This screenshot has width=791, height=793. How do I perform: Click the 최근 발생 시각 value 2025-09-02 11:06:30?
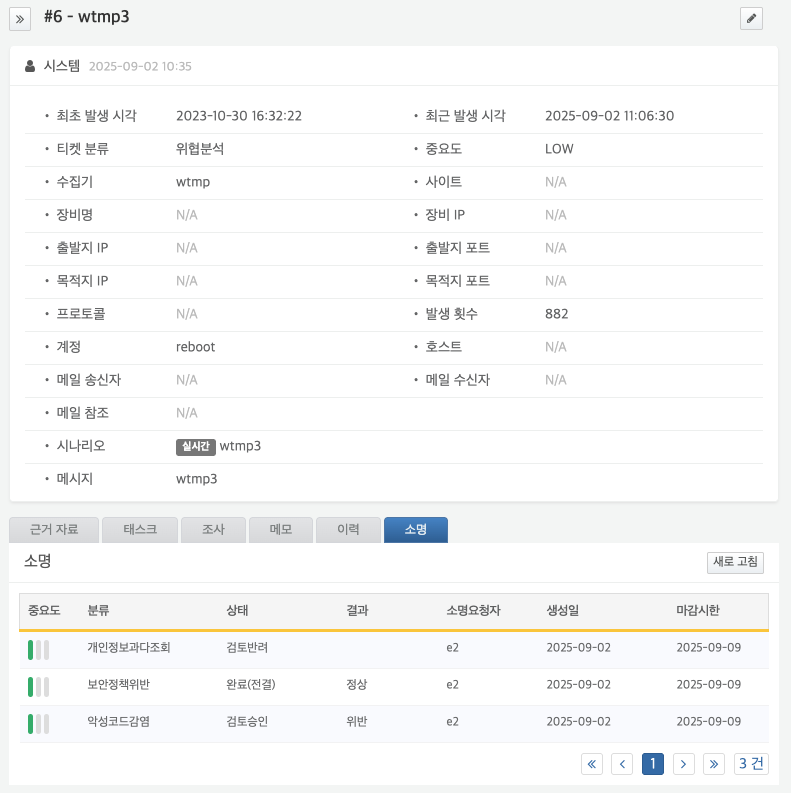609,116
